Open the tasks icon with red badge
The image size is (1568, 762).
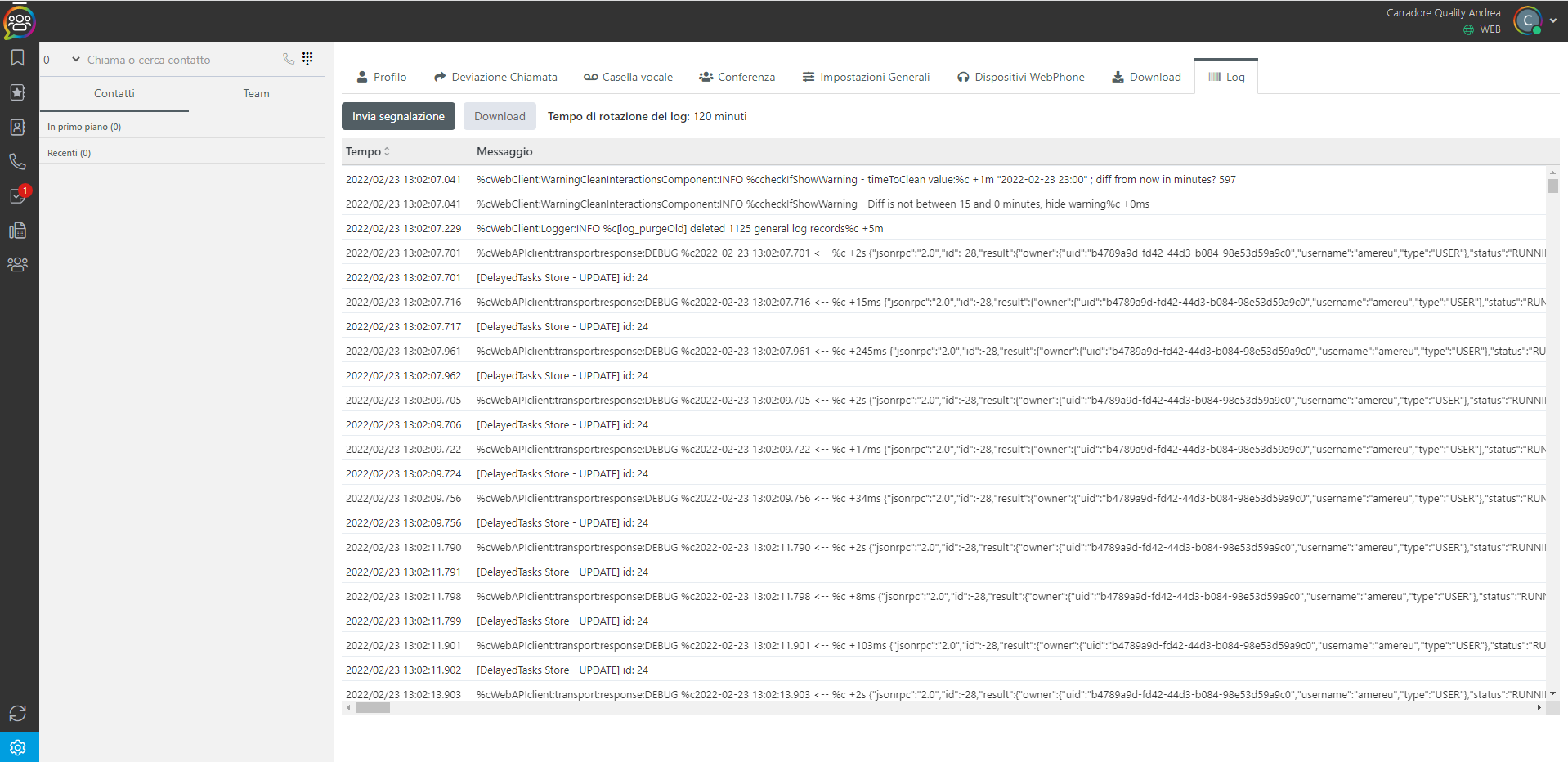(x=19, y=195)
